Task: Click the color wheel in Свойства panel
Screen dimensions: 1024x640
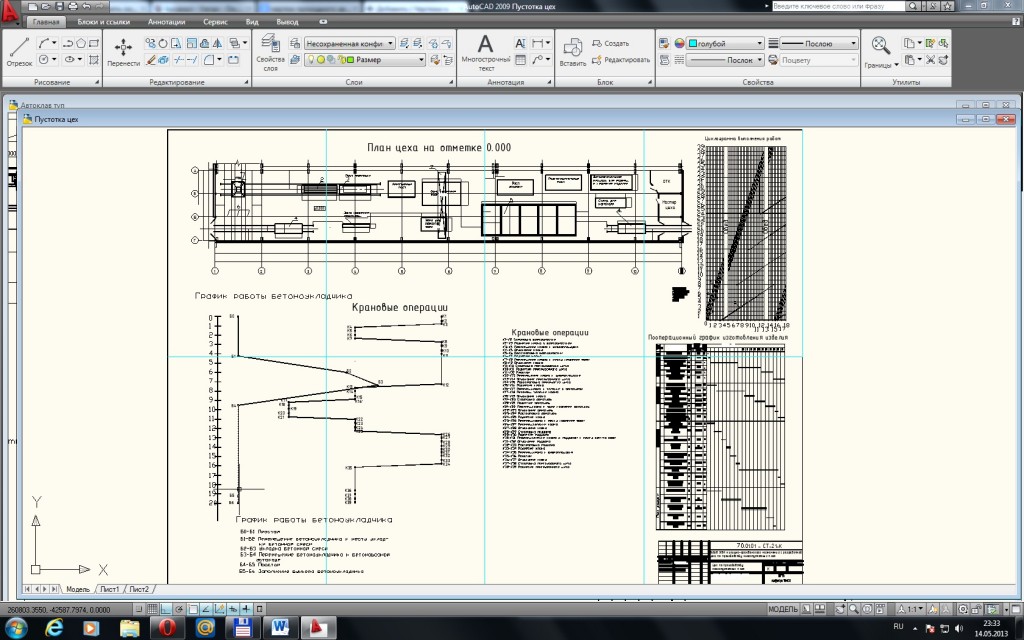Action: [679, 44]
